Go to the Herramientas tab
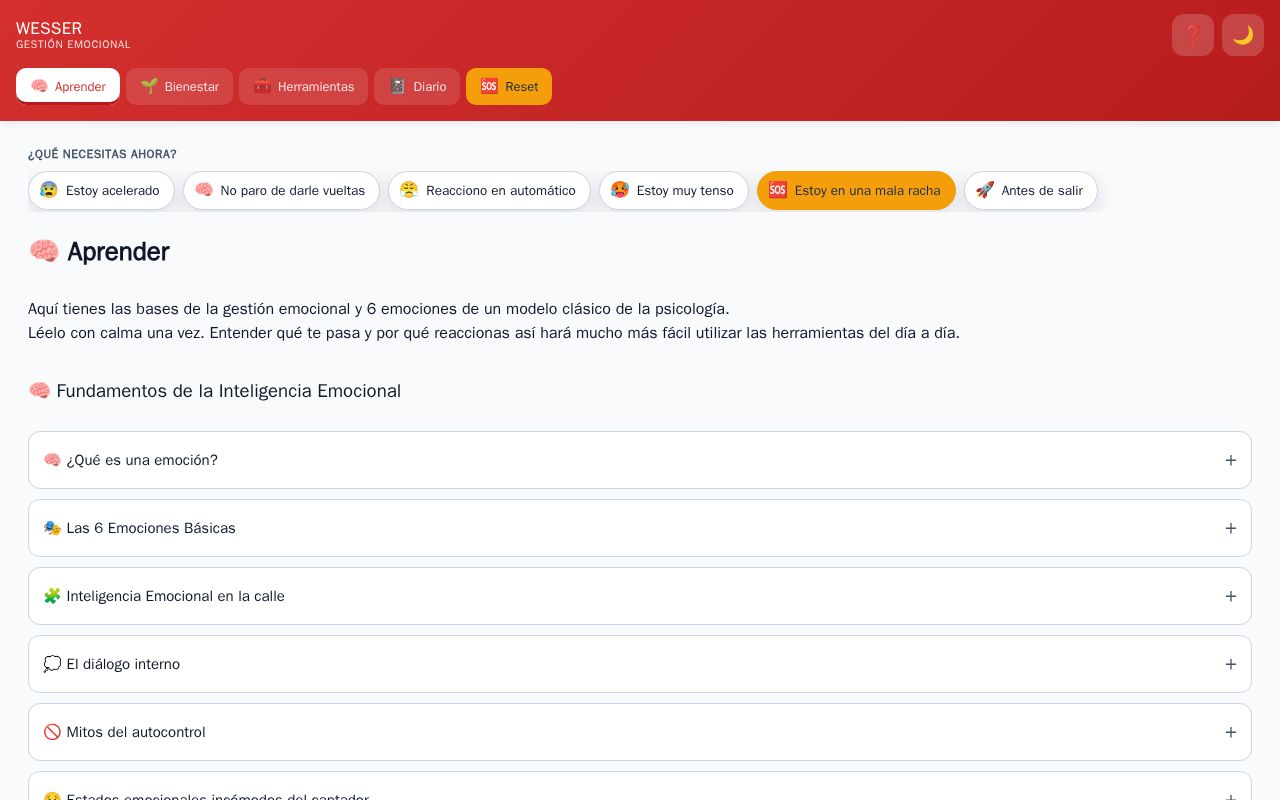Image resolution: width=1280 pixels, height=800 pixels. click(303, 86)
